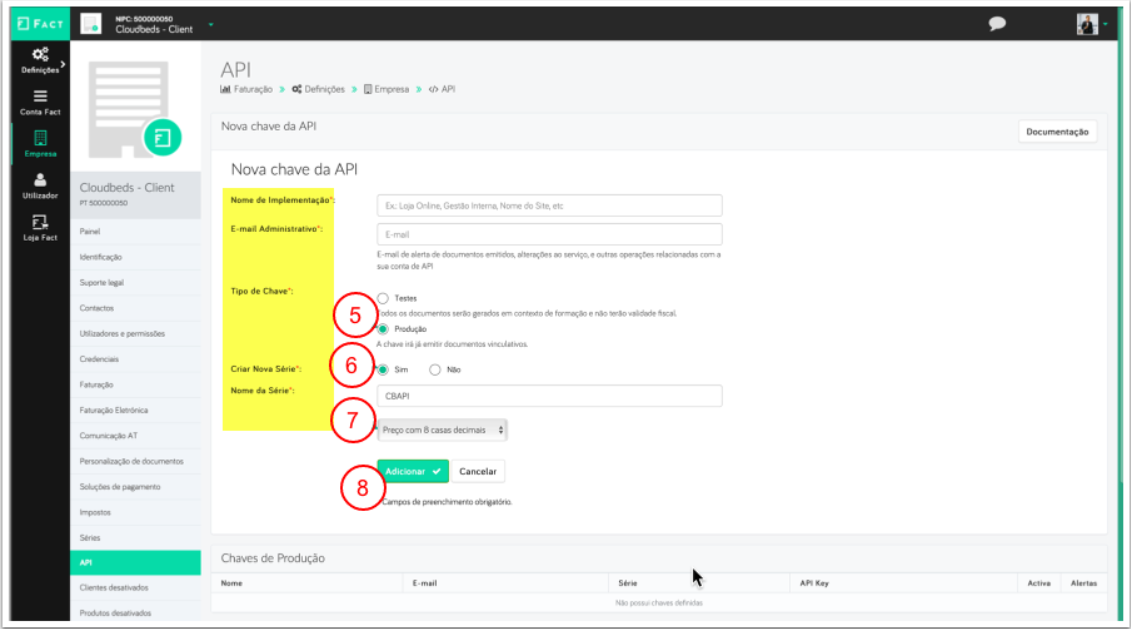Click the Fact logo in top-left corner
Viewport: 1131px width, 629px height.
40,23
